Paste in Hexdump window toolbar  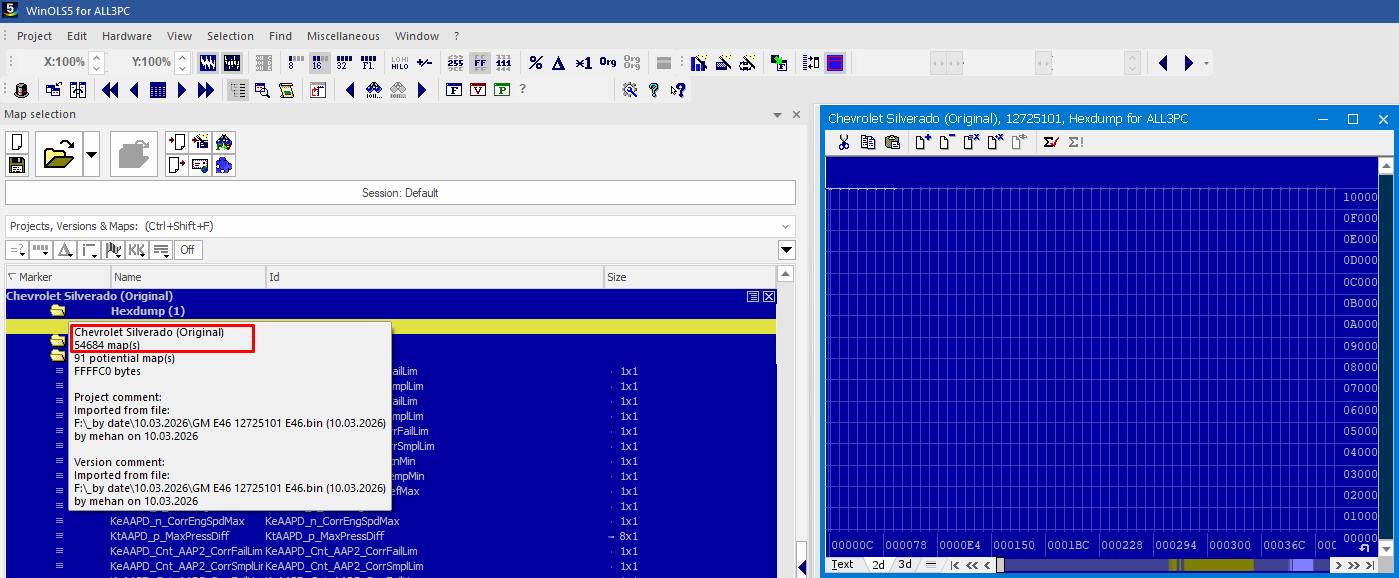pos(892,143)
